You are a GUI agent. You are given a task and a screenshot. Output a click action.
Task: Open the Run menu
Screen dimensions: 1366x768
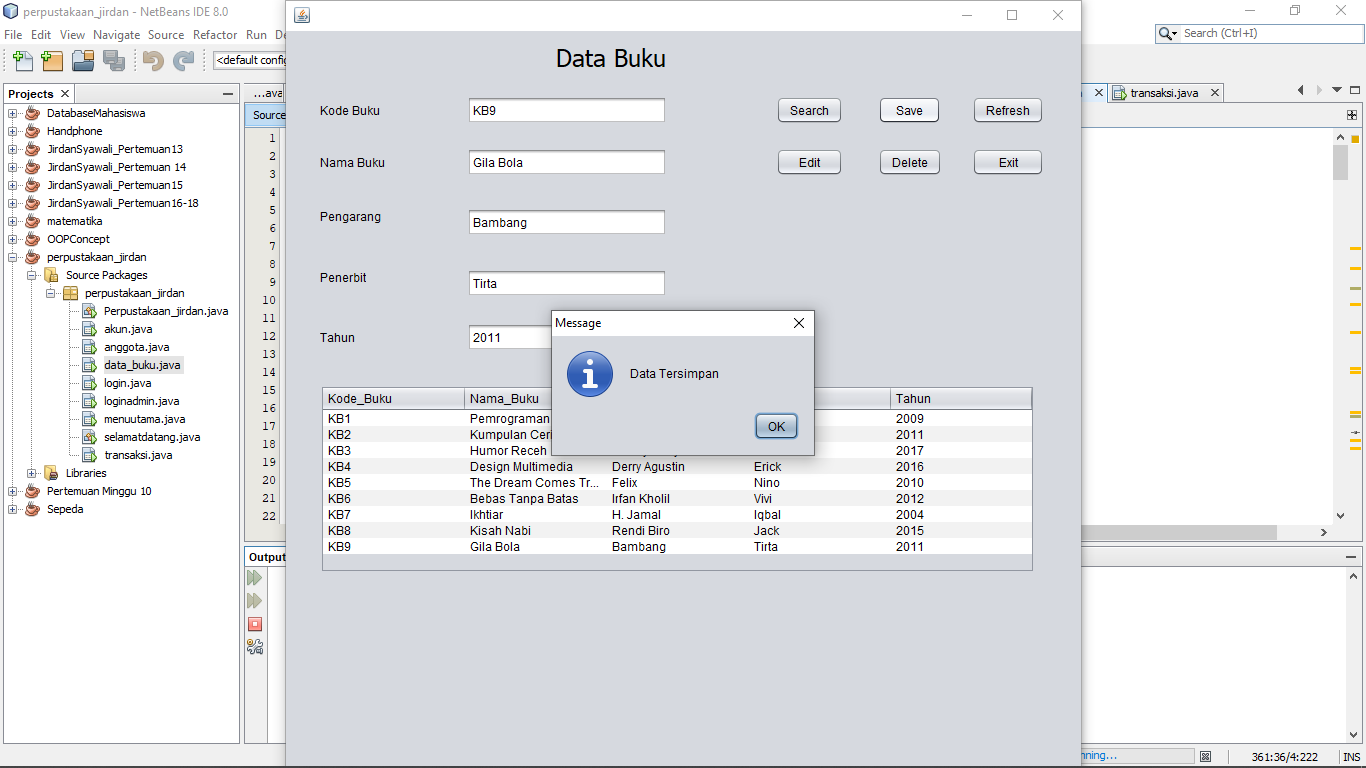[254, 34]
